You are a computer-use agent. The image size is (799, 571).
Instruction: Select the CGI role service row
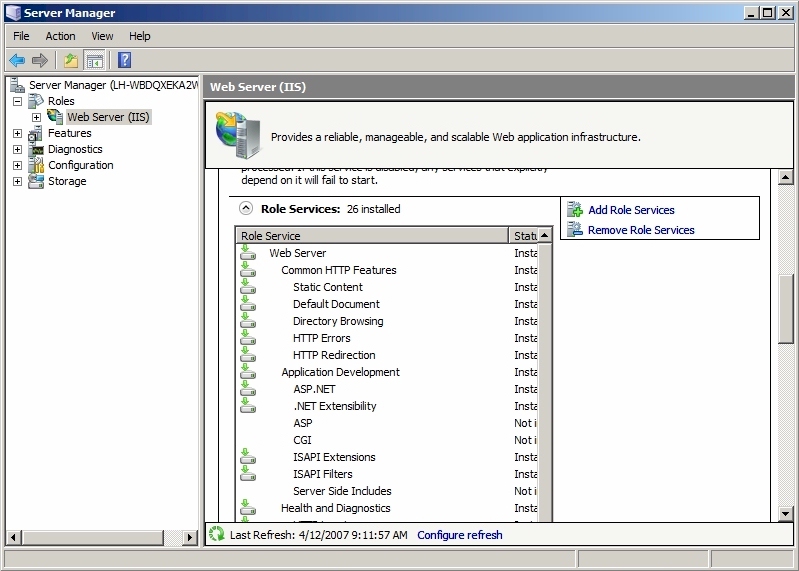(x=387, y=440)
